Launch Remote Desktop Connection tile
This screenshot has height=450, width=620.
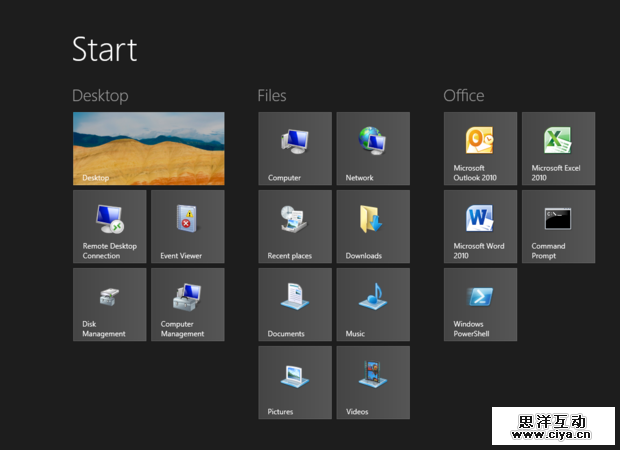110,227
